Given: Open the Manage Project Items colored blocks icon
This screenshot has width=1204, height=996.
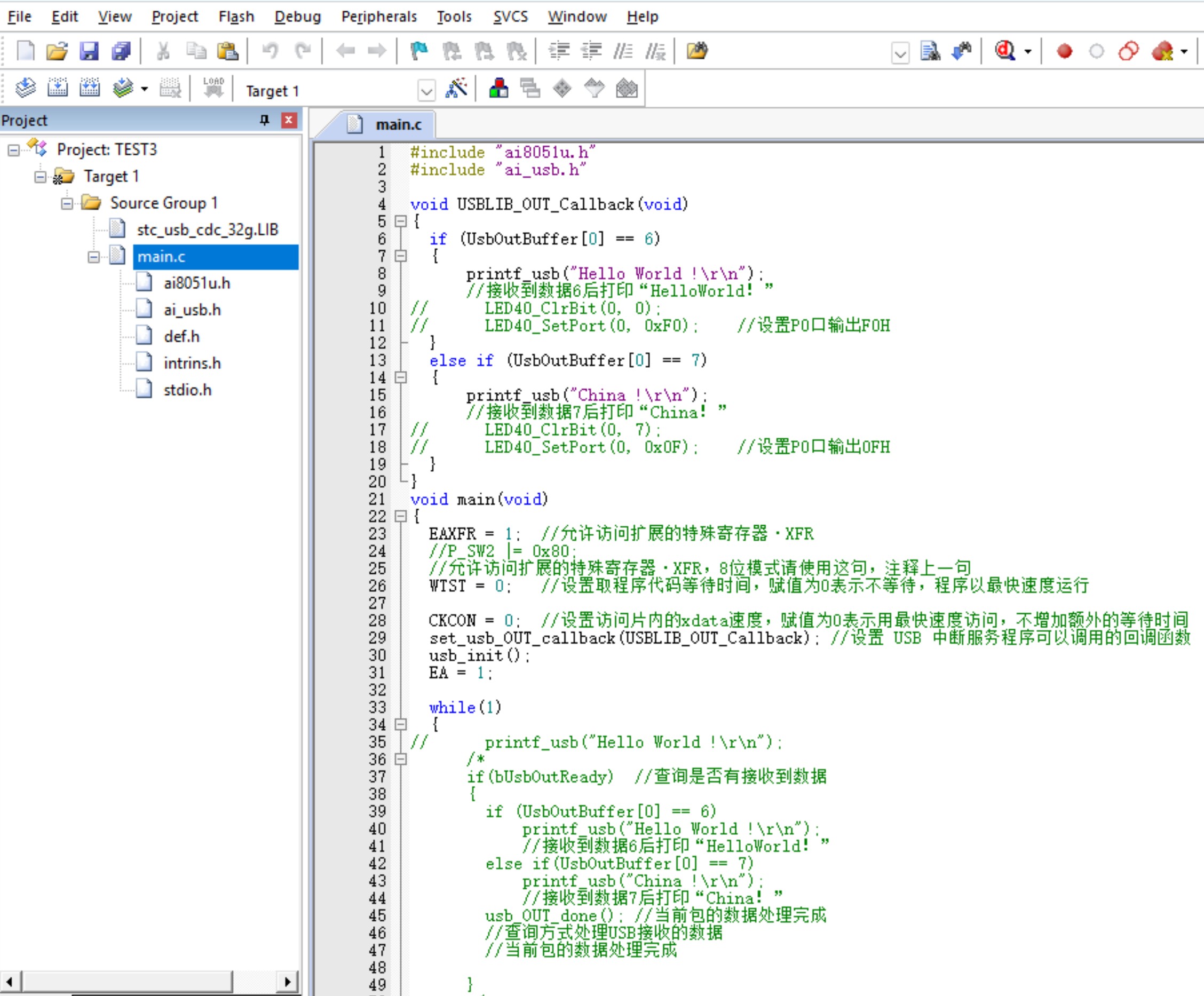Looking at the screenshot, I should tap(498, 88).
